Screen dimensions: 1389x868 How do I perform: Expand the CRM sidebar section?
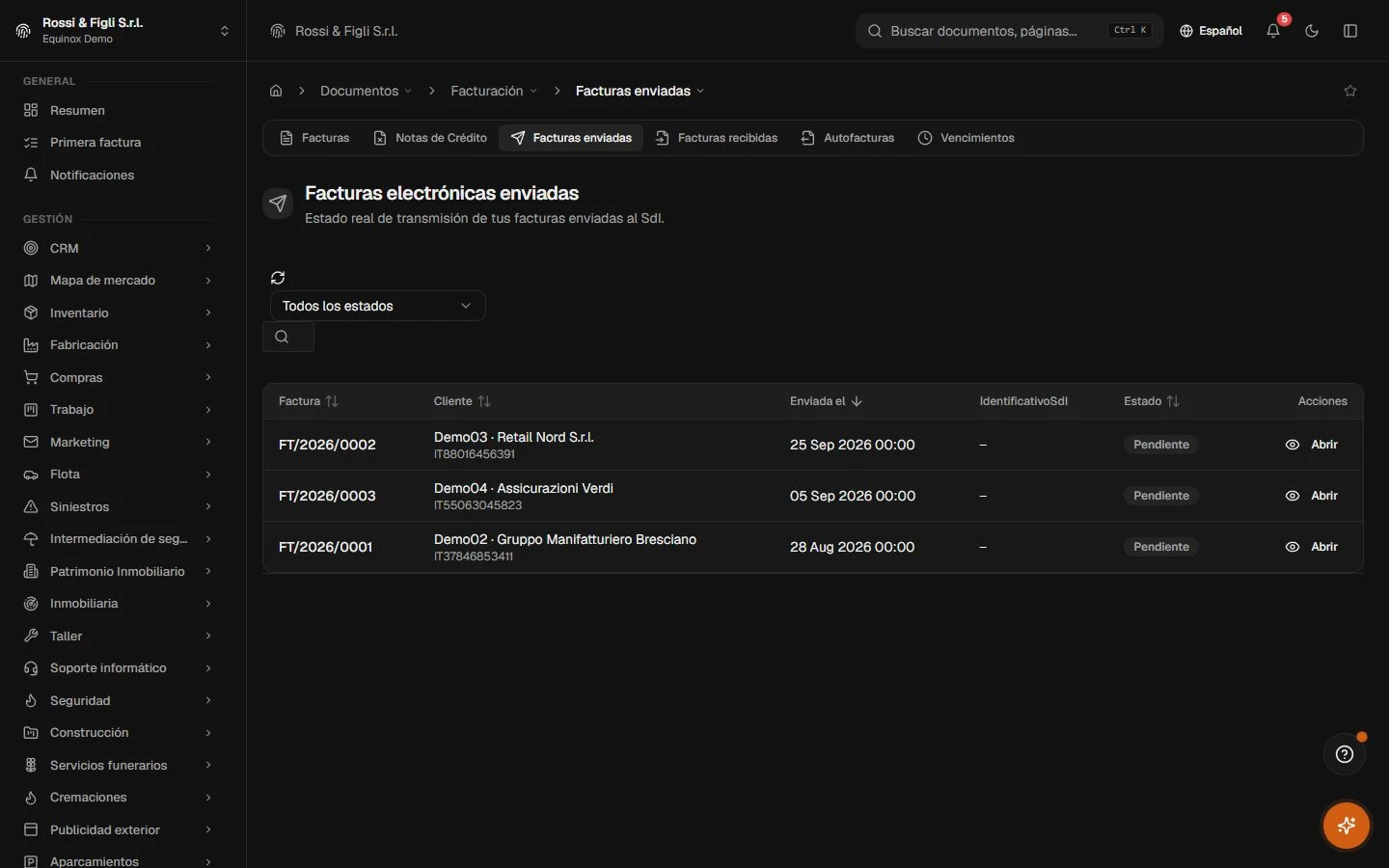click(x=118, y=248)
